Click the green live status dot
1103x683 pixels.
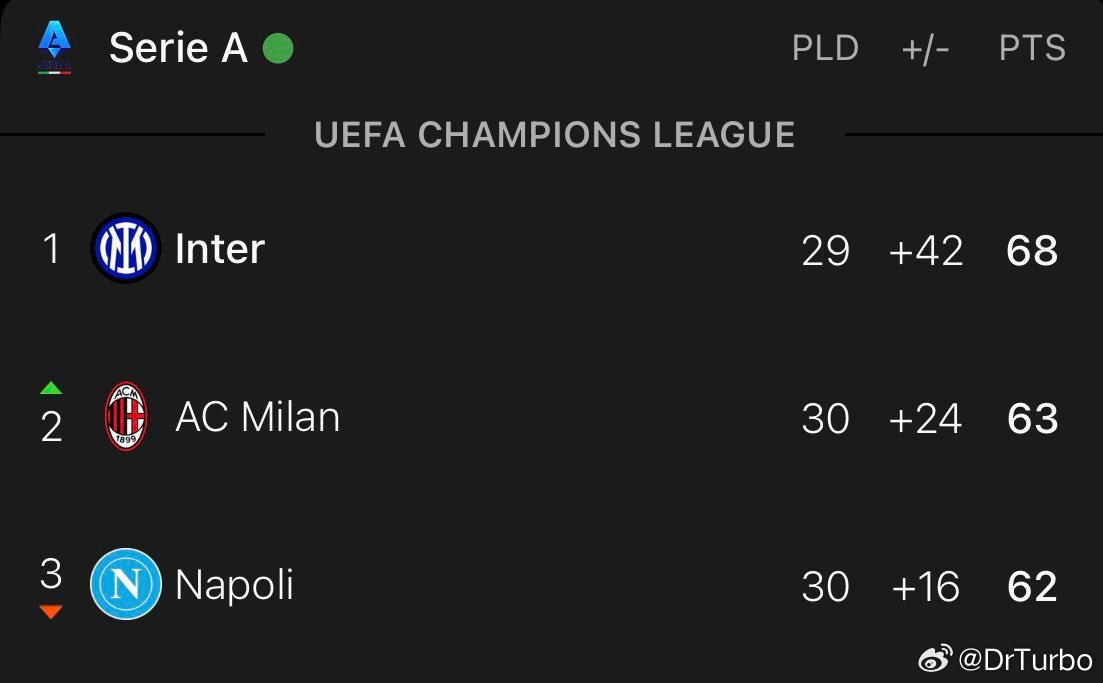coord(278,48)
